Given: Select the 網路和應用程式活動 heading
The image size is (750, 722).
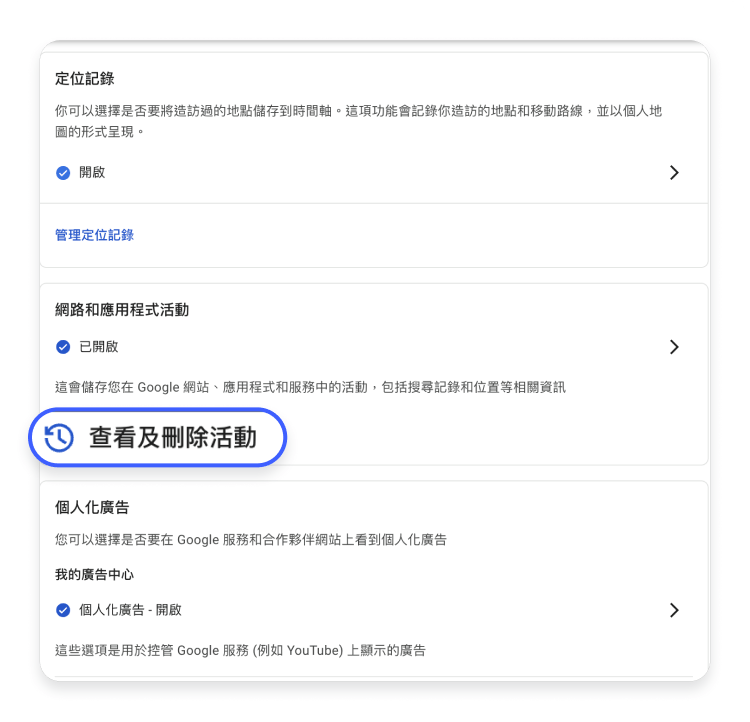Looking at the screenshot, I should click(x=122, y=310).
